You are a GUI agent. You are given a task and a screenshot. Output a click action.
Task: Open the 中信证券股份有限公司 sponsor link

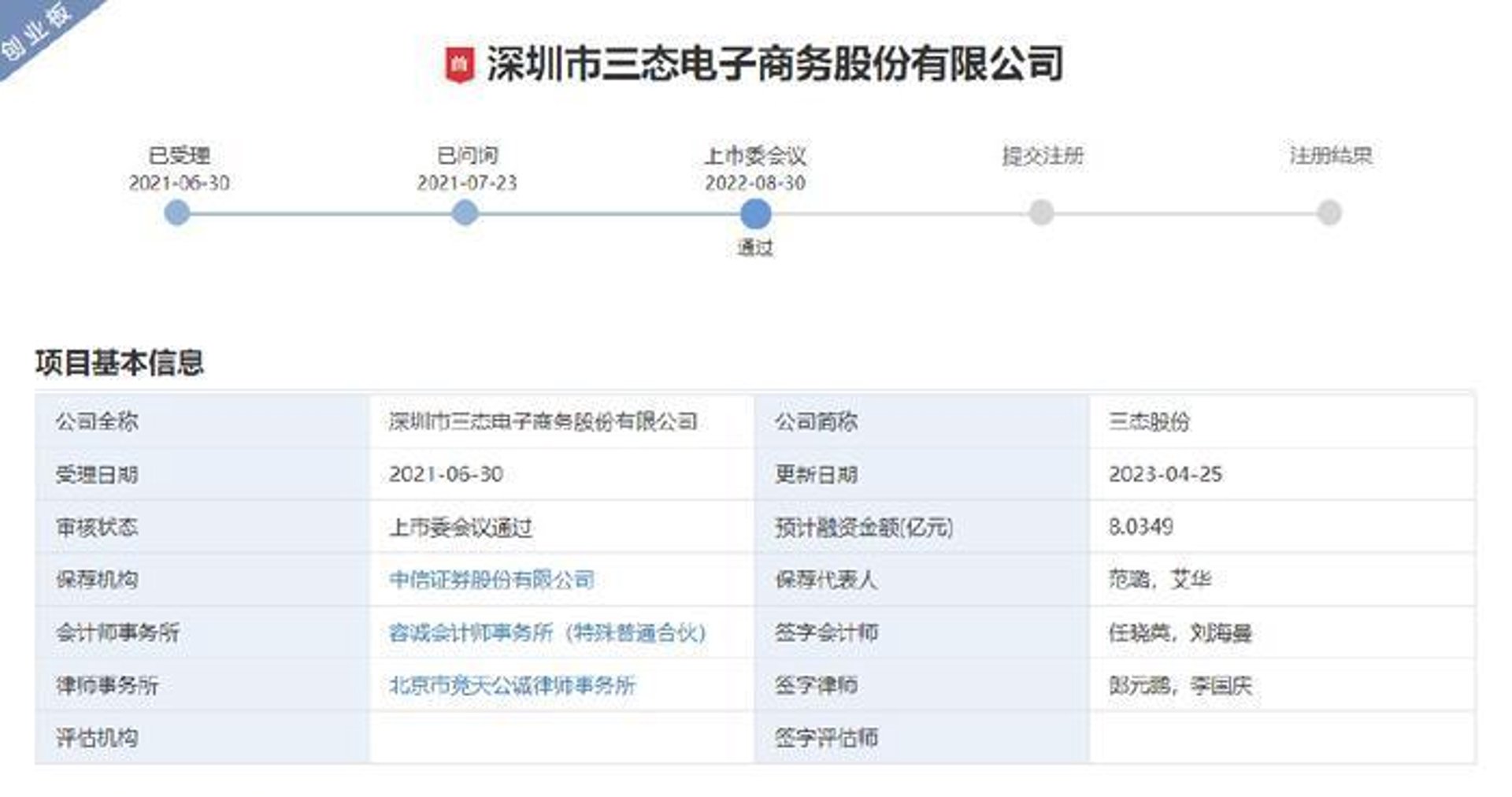pyautogui.click(x=492, y=580)
